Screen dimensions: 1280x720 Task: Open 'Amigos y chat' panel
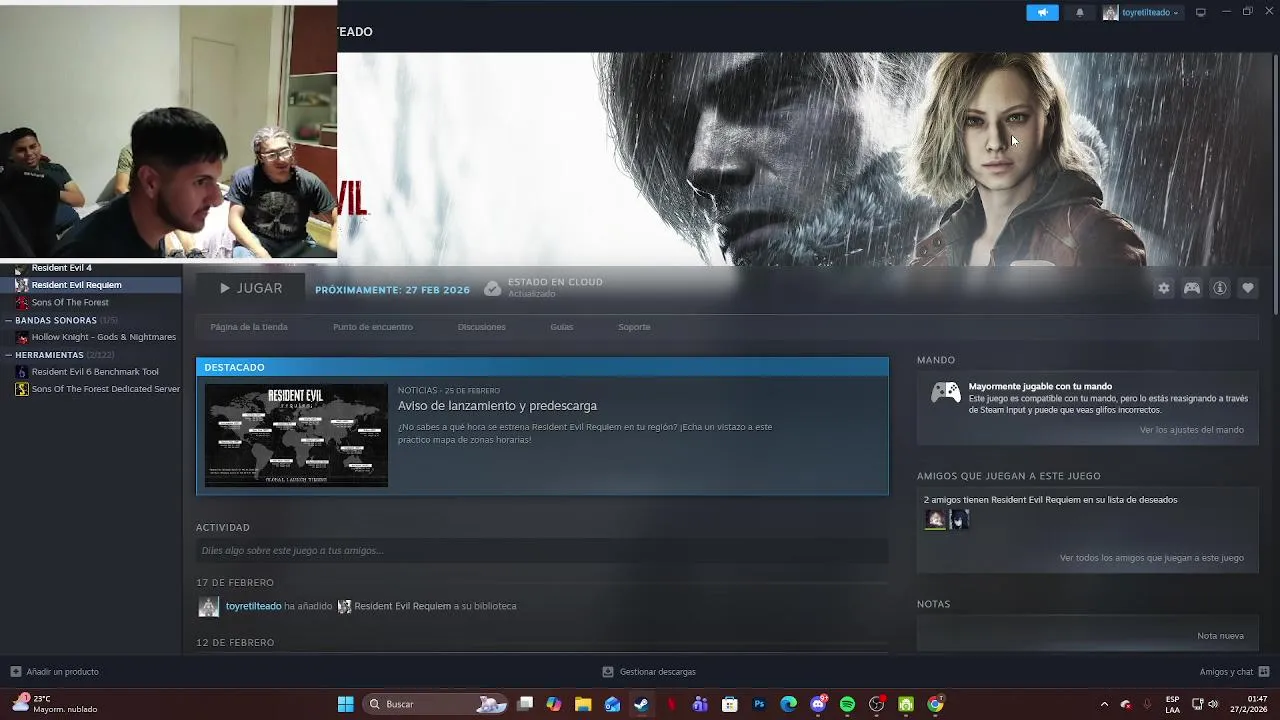(x=1235, y=672)
